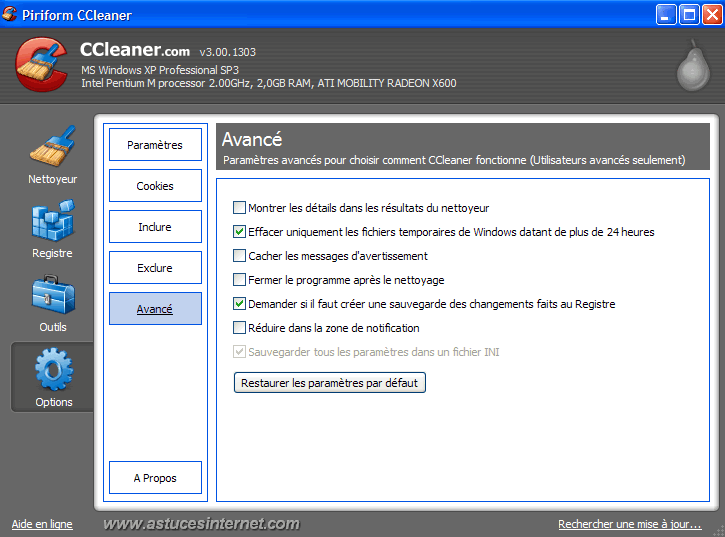
Task: Click the Avancé heading text
Action: point(252,139)
